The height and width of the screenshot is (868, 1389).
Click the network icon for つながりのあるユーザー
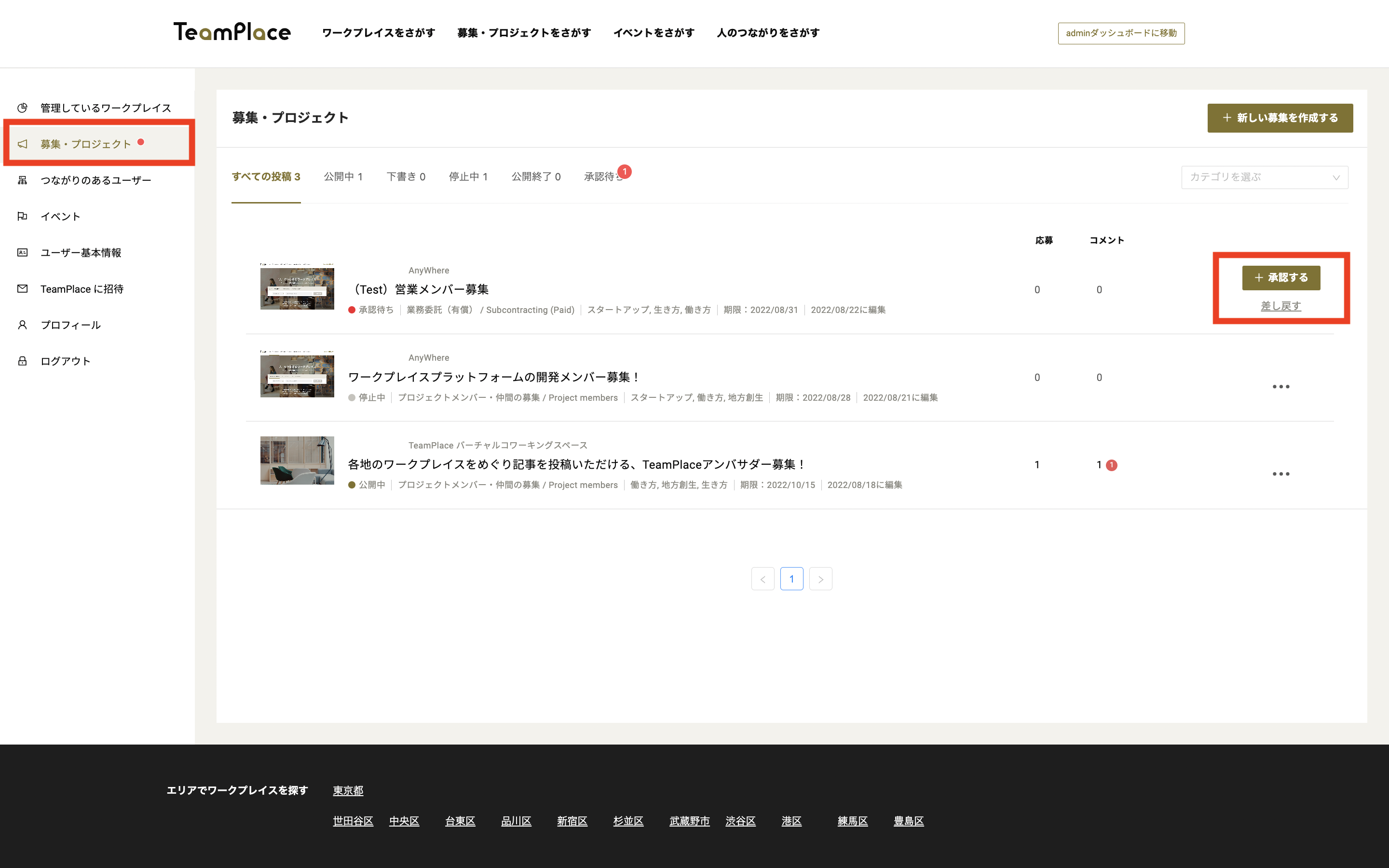(x=22, y=180)
